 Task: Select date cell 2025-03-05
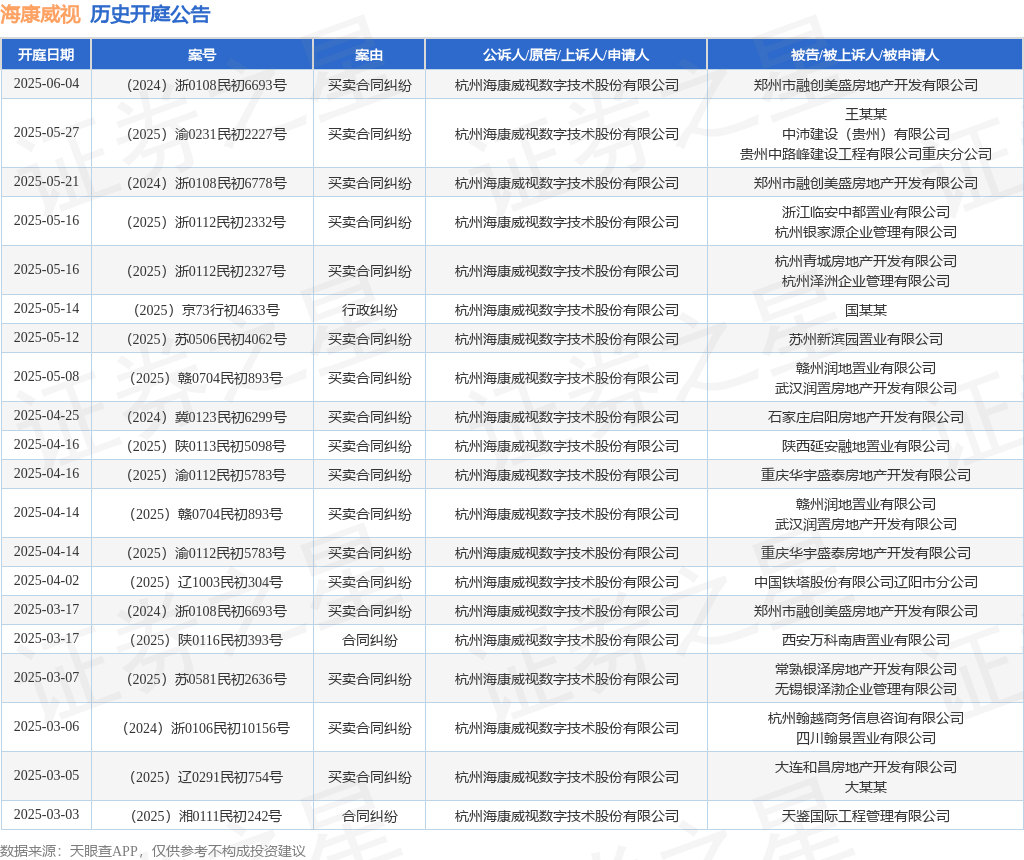[46, 776]
